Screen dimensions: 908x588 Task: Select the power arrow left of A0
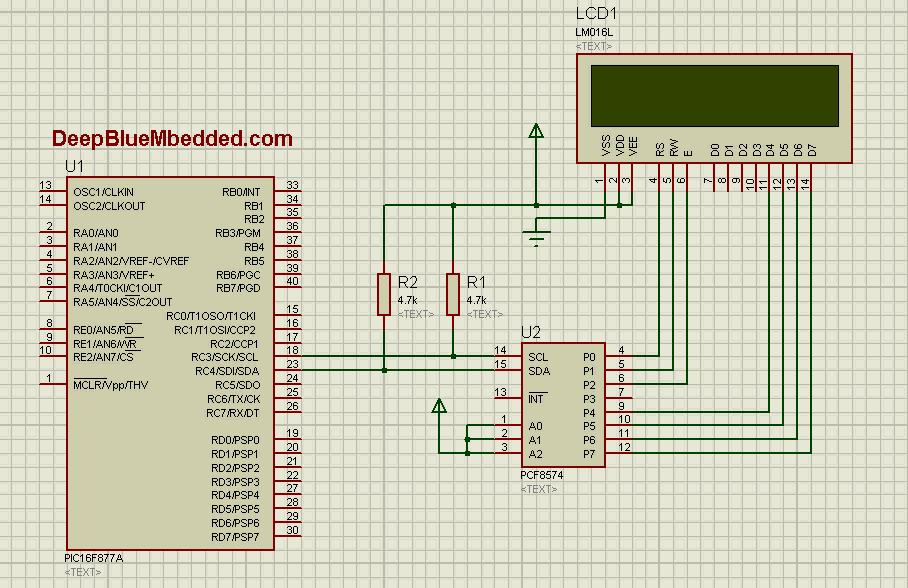pos(438,407)
